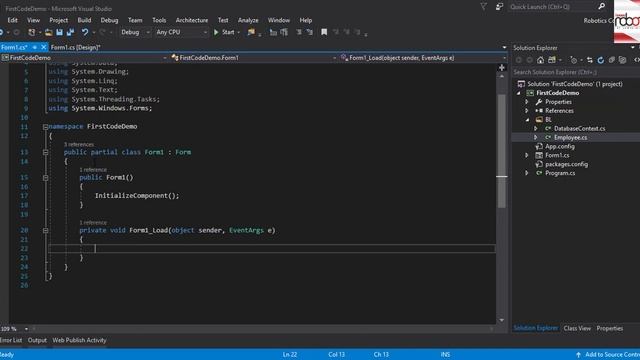Click the feedback icon beside Quick Launch

[x=499, y=7]
